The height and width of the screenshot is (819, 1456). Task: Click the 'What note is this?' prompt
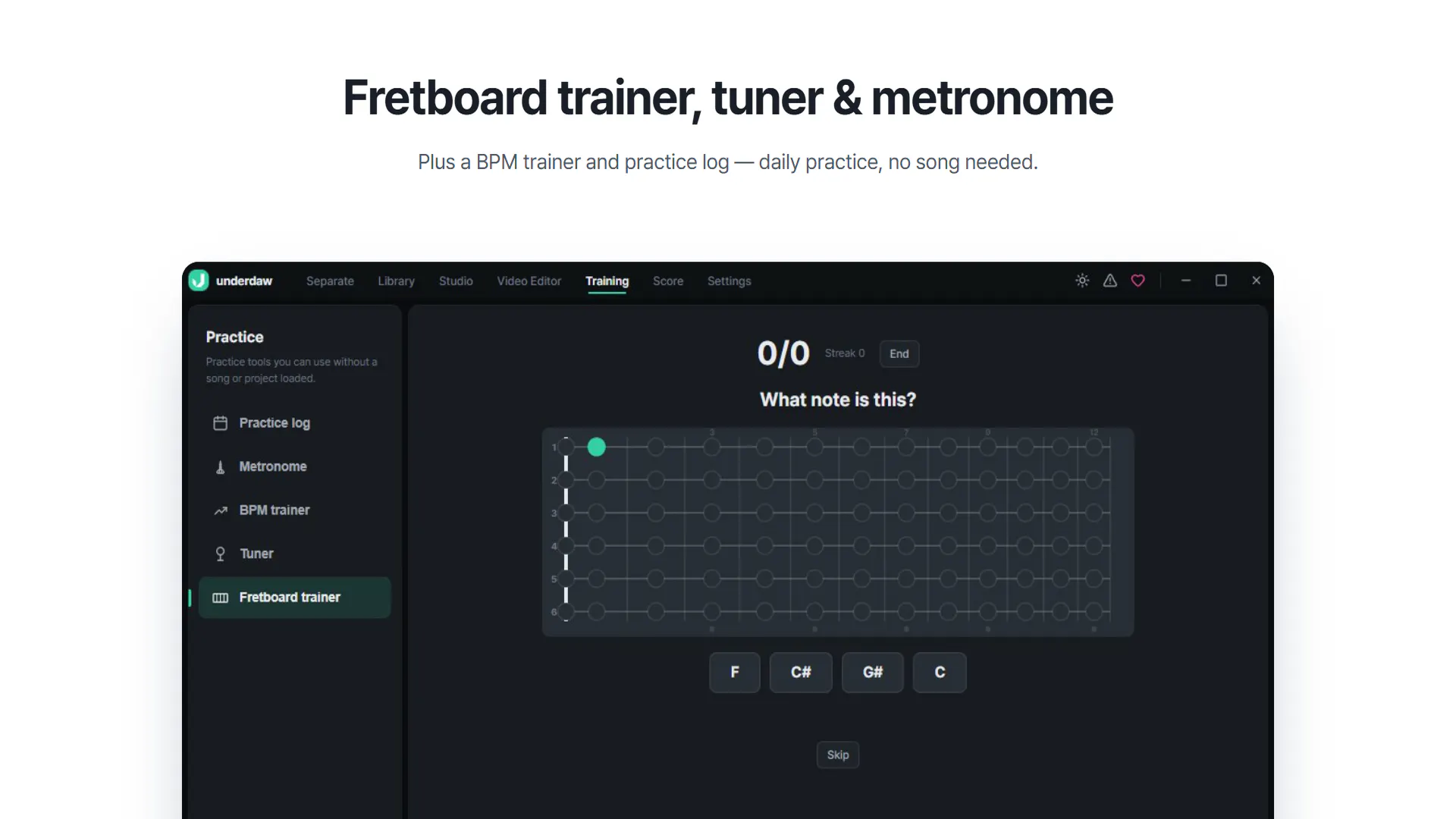(x=838, y=400)
